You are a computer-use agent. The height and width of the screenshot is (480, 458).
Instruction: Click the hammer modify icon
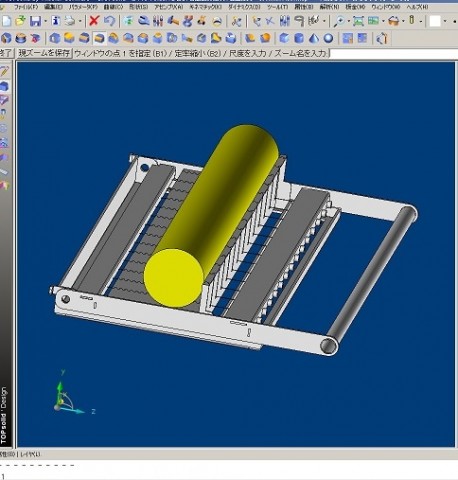(x=173, y=21)
